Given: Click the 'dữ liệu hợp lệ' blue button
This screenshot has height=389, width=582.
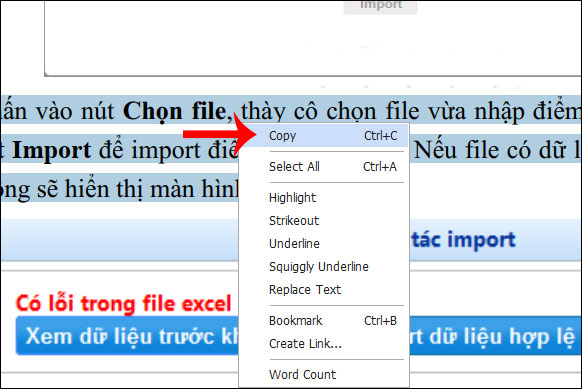Looking at the screenshot, I should [x=496, y=336].
